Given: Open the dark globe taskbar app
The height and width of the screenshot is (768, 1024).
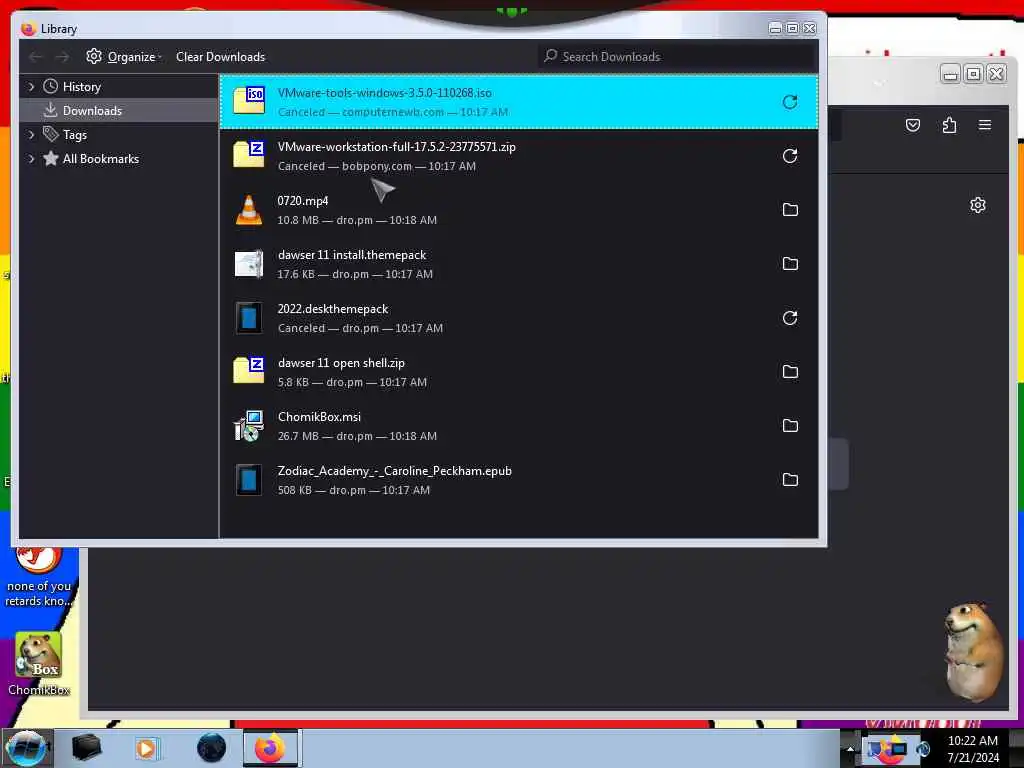Looking at the screenshot, I should pyautogui.click(x=211, y=748).
